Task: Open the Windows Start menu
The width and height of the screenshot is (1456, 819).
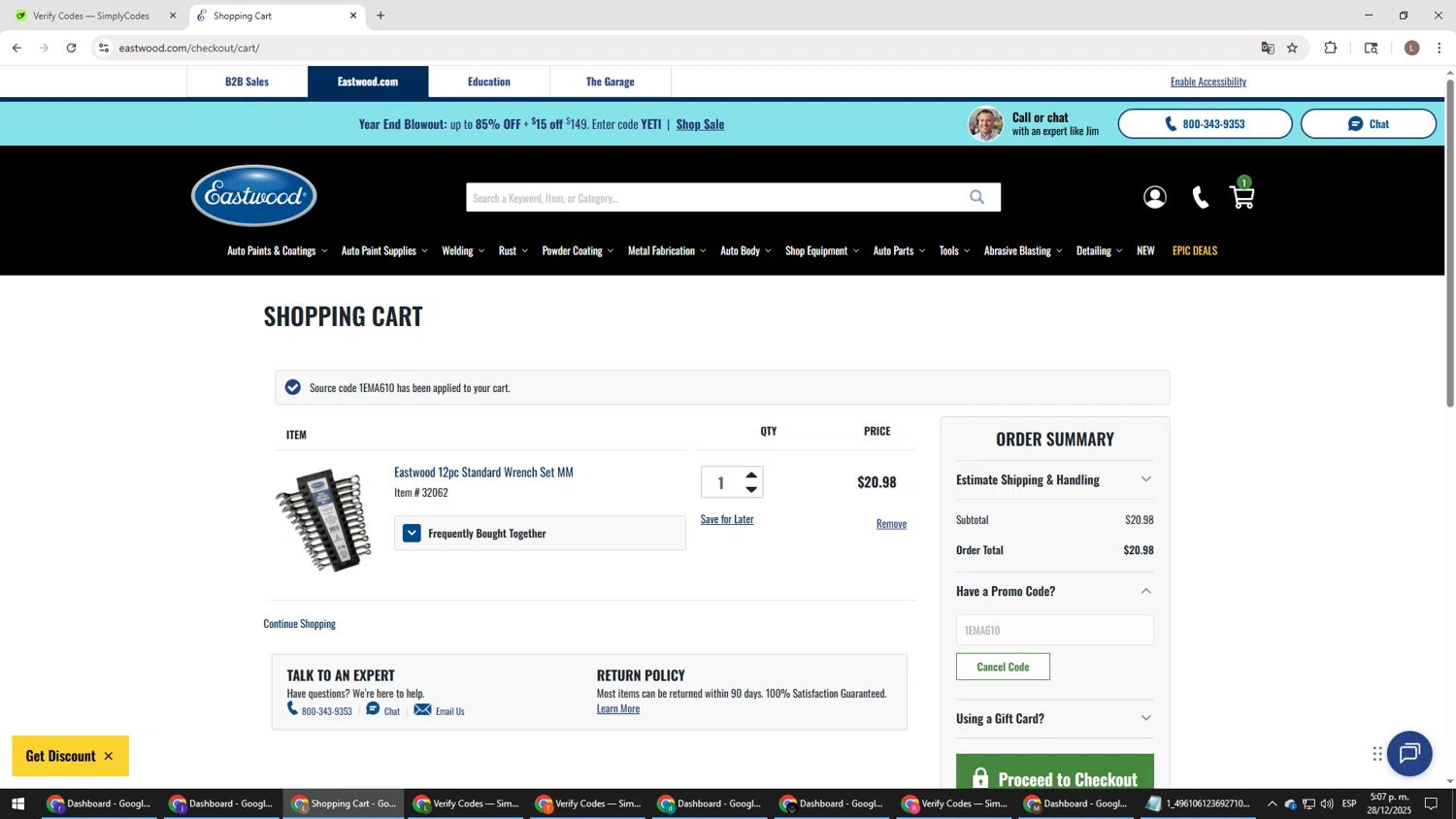Action: click(17, 803)
